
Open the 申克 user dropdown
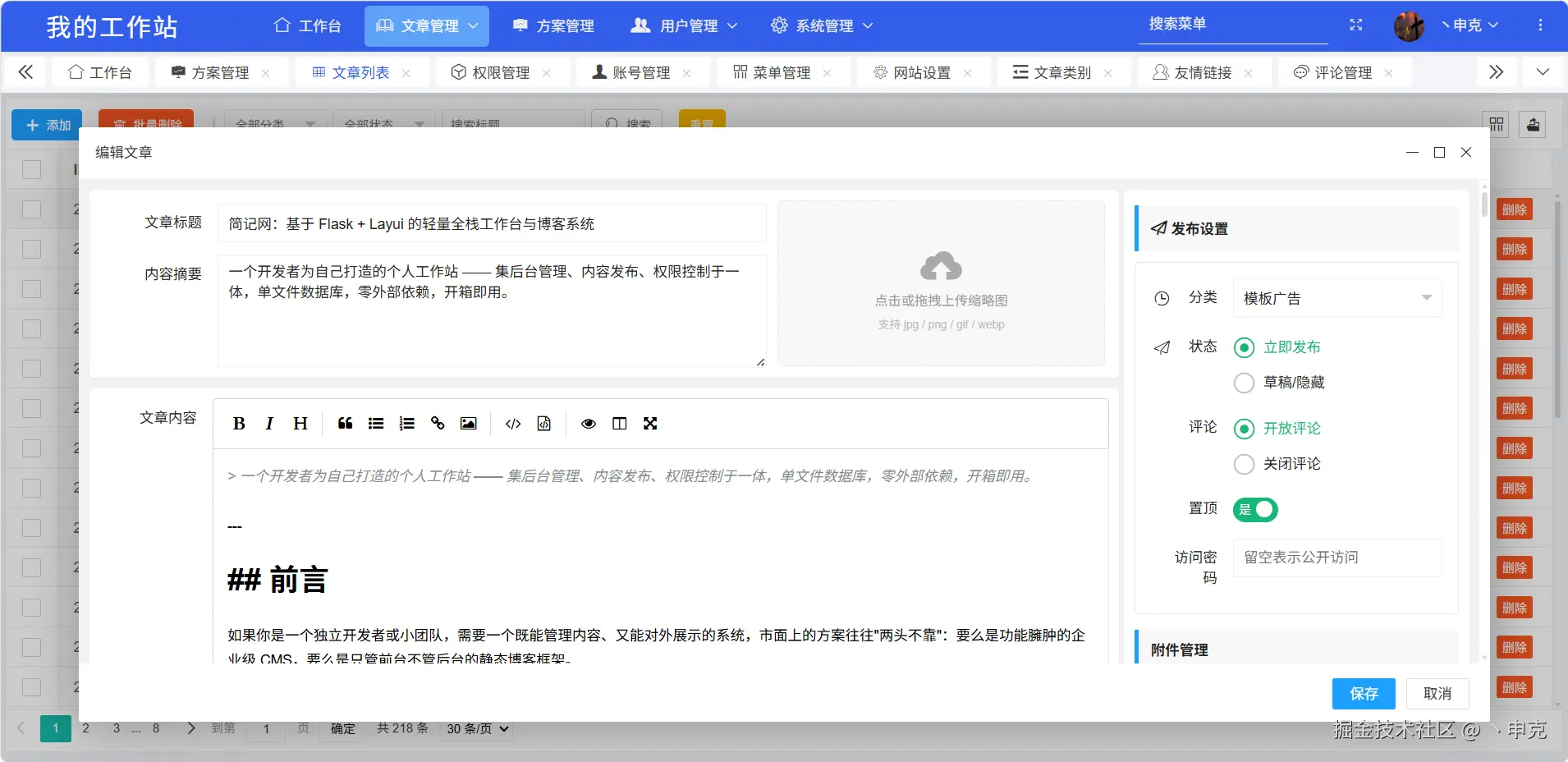coord(1469,25)
